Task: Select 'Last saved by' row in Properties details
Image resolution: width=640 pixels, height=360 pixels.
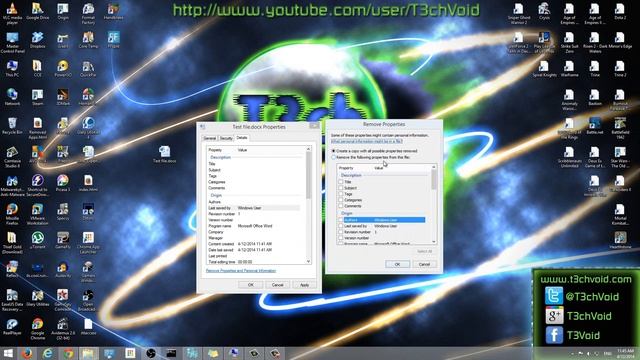Action: coord(254,208)
